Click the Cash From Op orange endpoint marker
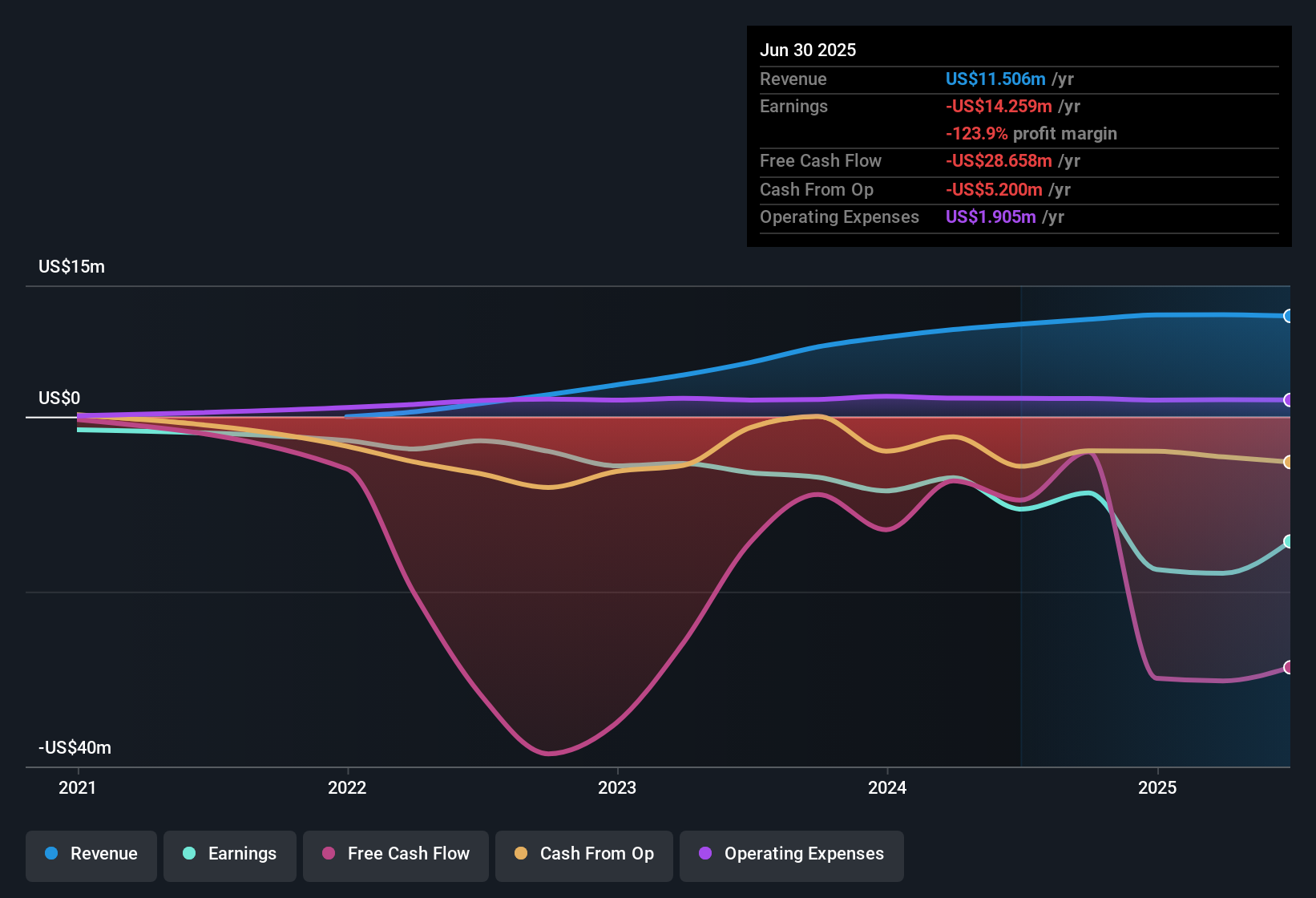This screenshot has height=898, width=1316. (x=1288, y=462)
